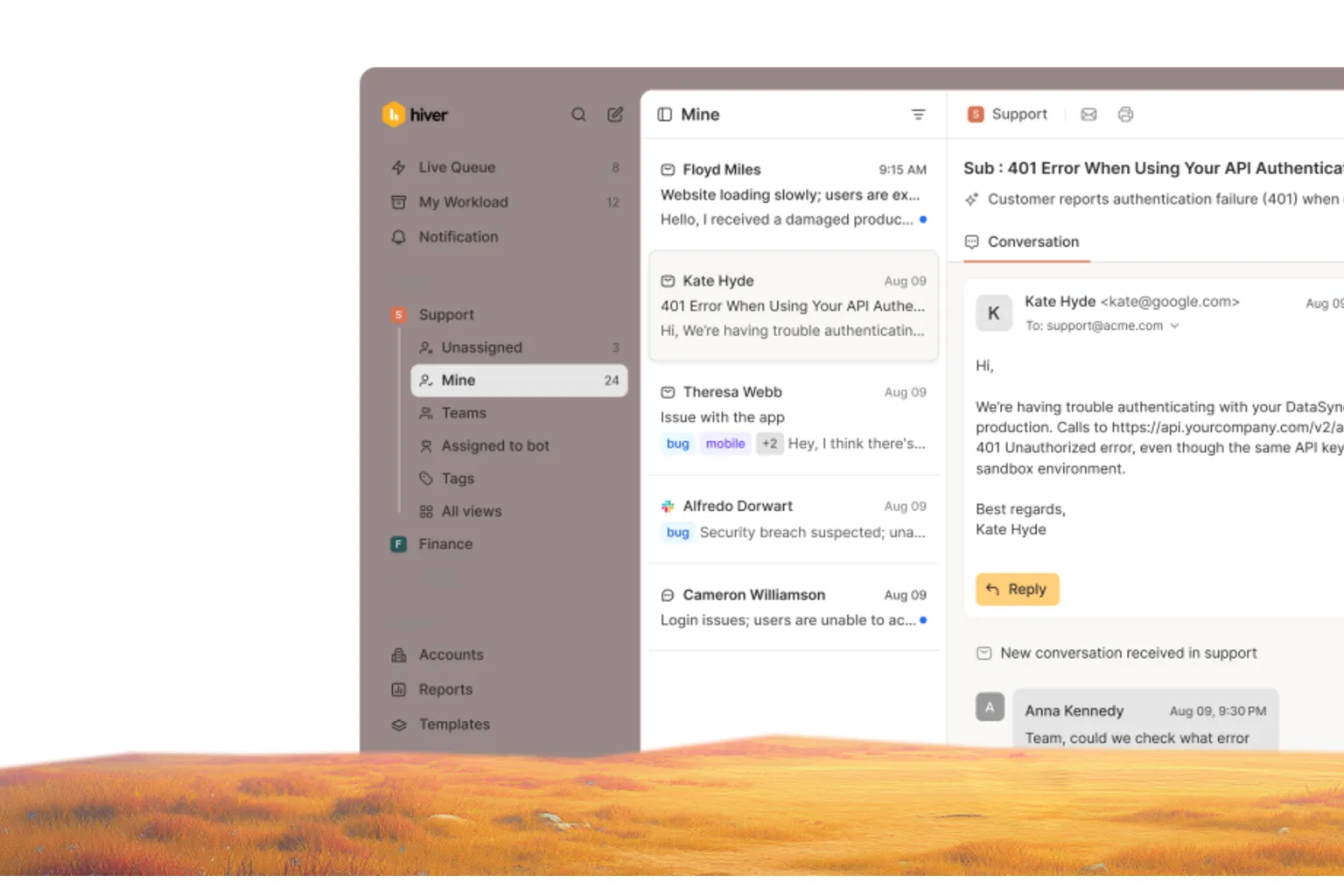Click the email subject line text
Viewport: 1344px width, 896px height.
[1153, 168]
